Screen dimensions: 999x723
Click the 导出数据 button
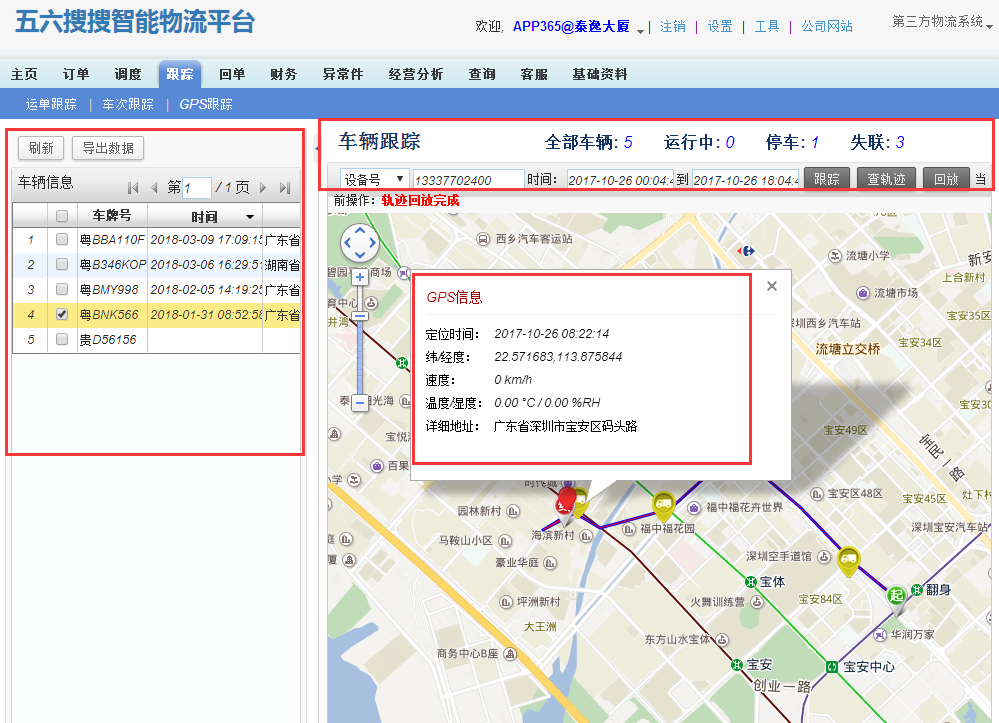click(x=108, y=148)
